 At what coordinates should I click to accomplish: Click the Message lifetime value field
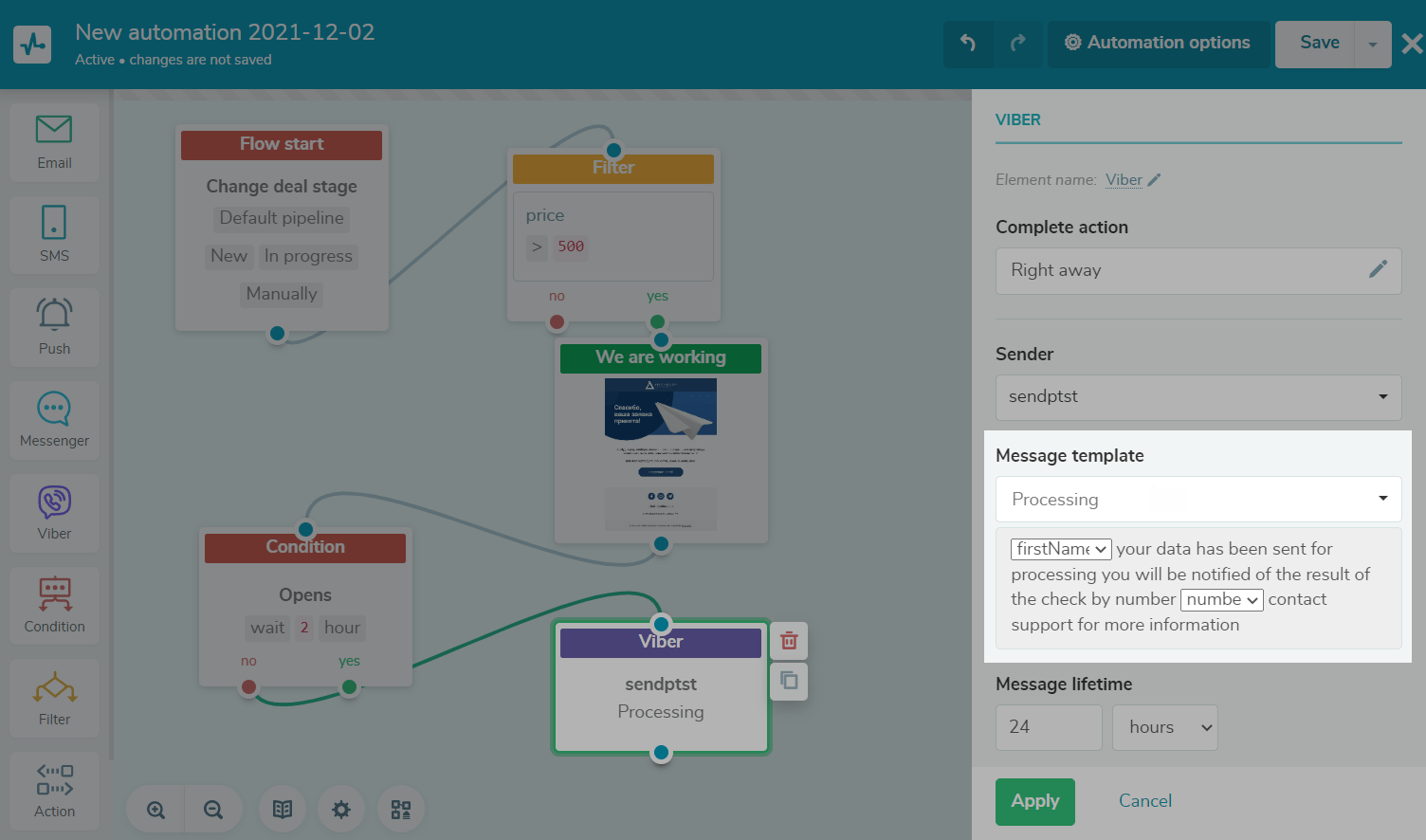point(1048,727)
